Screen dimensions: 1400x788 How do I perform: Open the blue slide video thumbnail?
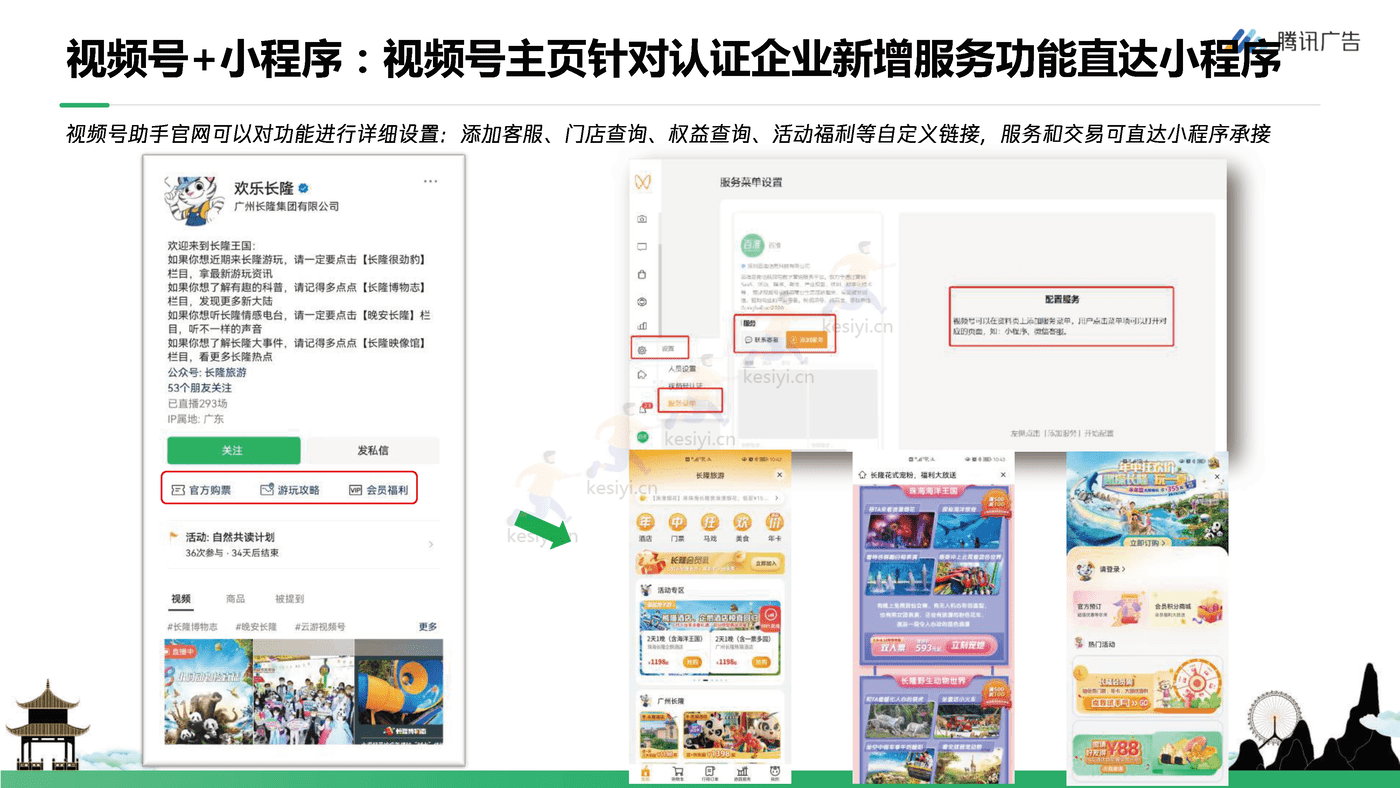[399, 692]
